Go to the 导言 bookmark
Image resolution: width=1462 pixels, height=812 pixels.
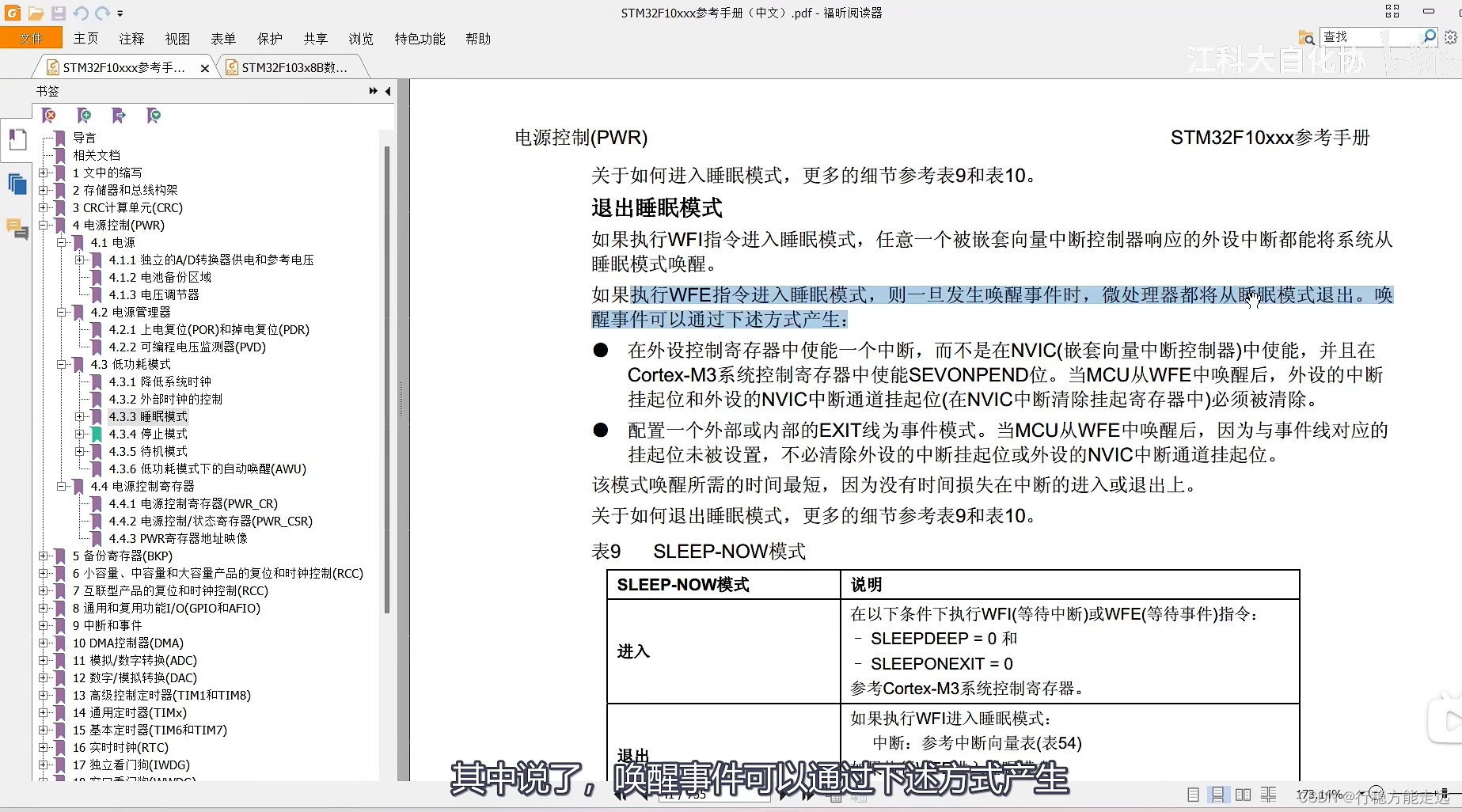tap(84, 138)
